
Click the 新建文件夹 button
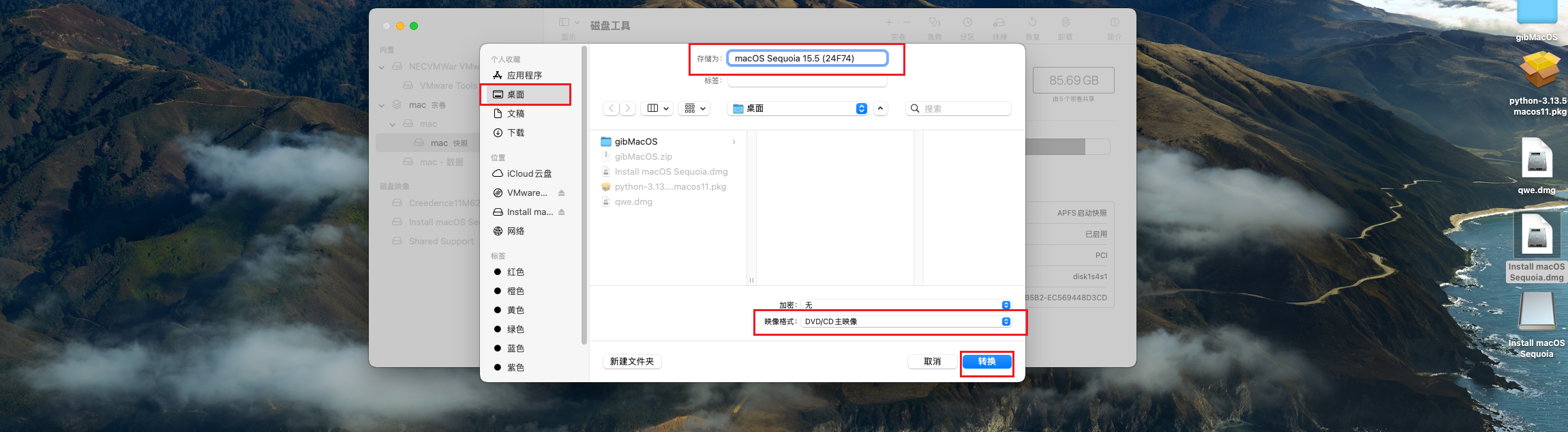coord(632,362)
